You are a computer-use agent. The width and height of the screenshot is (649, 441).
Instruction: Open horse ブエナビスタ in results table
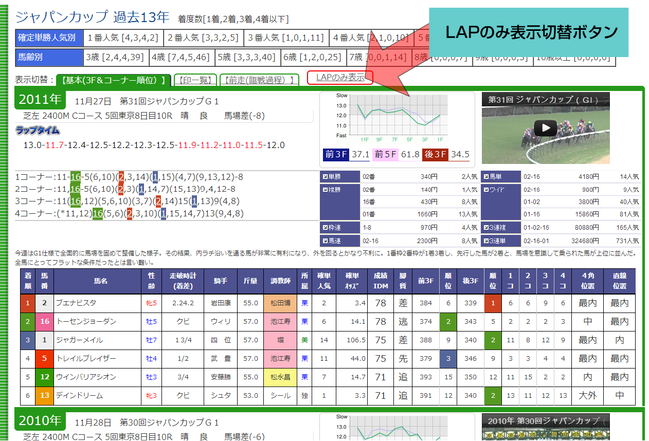(x=76, y=303)
